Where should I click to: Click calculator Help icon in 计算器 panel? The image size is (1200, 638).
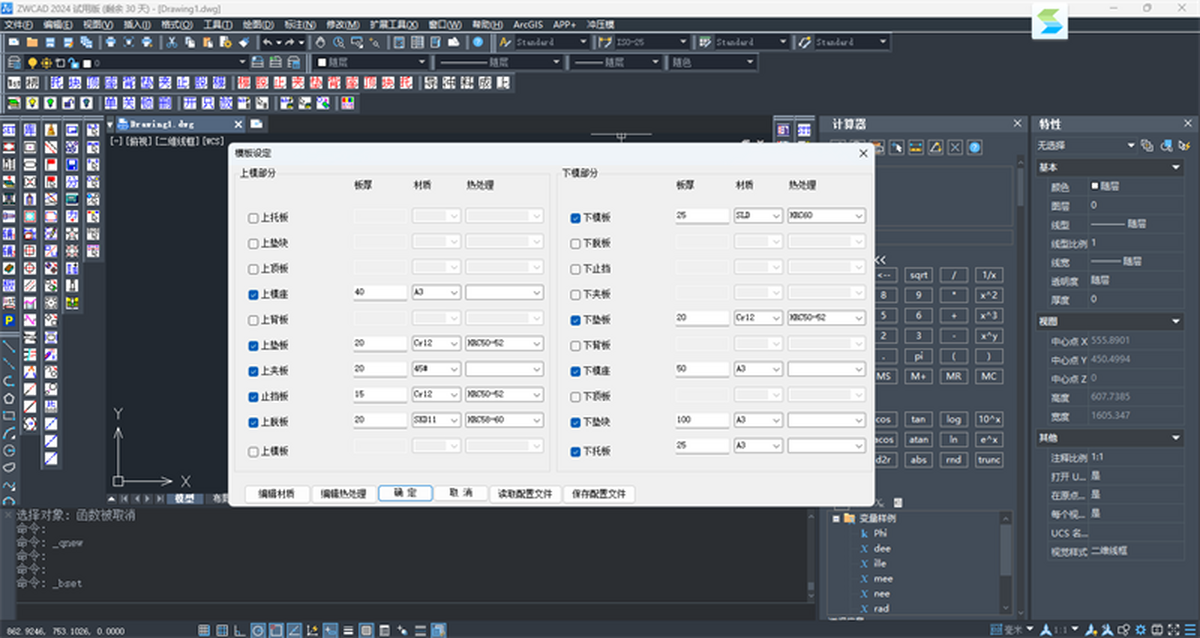coord(975,147)
